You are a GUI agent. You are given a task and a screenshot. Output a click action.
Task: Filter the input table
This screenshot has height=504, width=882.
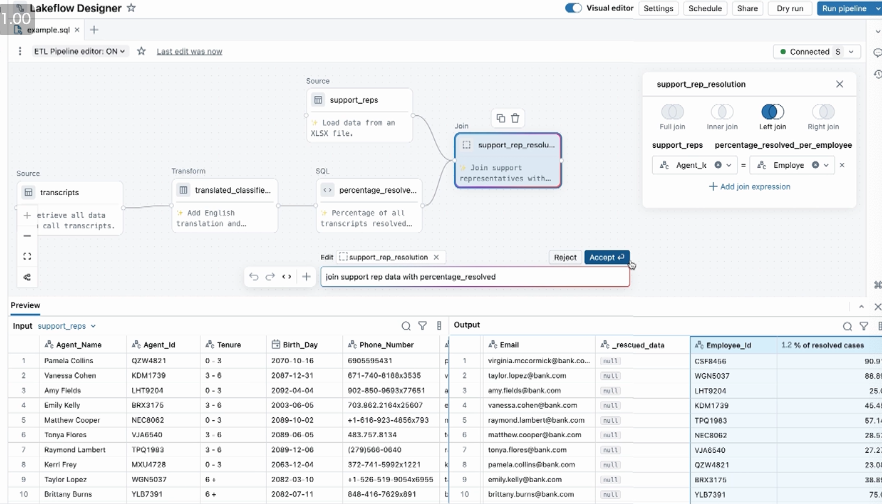[x=422, y=326]
